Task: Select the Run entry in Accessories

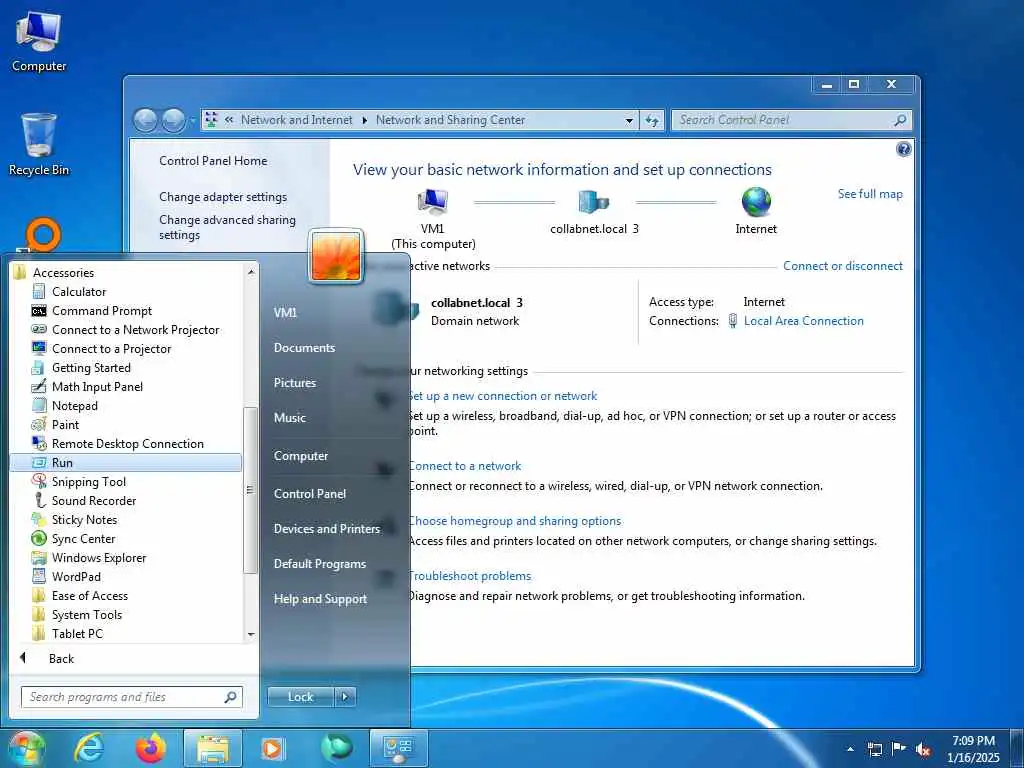Action: (x=126, y=462)
